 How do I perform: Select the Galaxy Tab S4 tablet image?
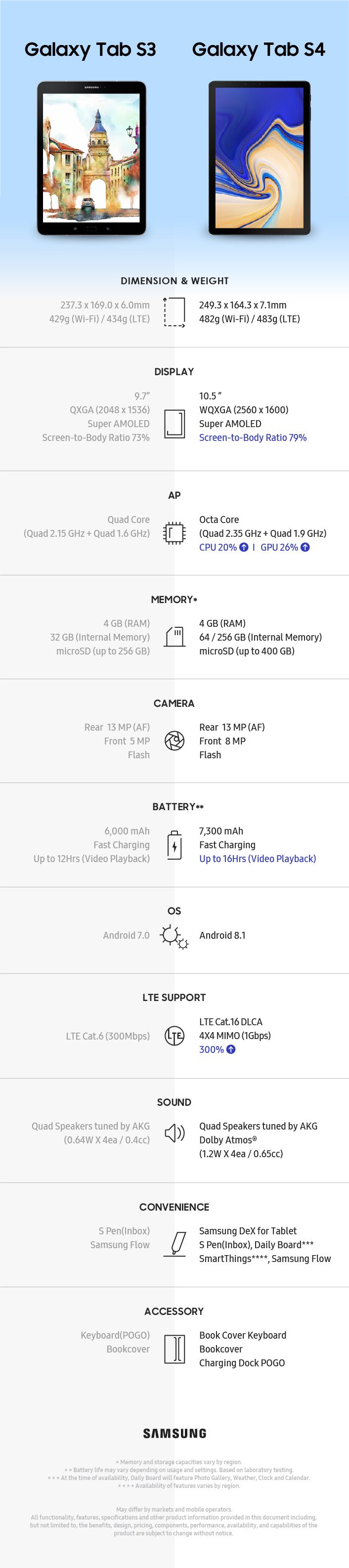pyautogui.click(x=260, y=158)
